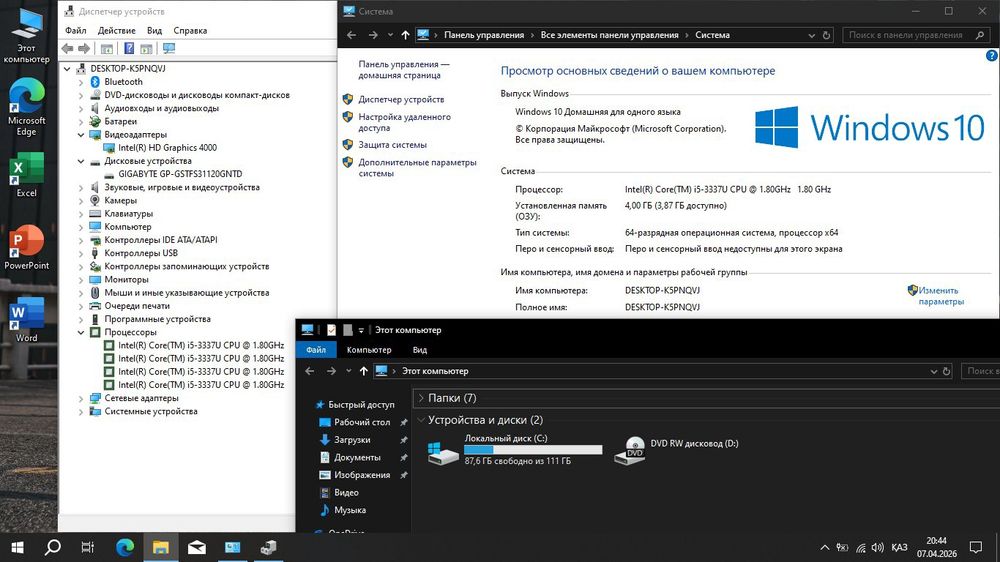Go back in the Система window
This screenshot has width=1000, height=562.
(x=351, y=35)
